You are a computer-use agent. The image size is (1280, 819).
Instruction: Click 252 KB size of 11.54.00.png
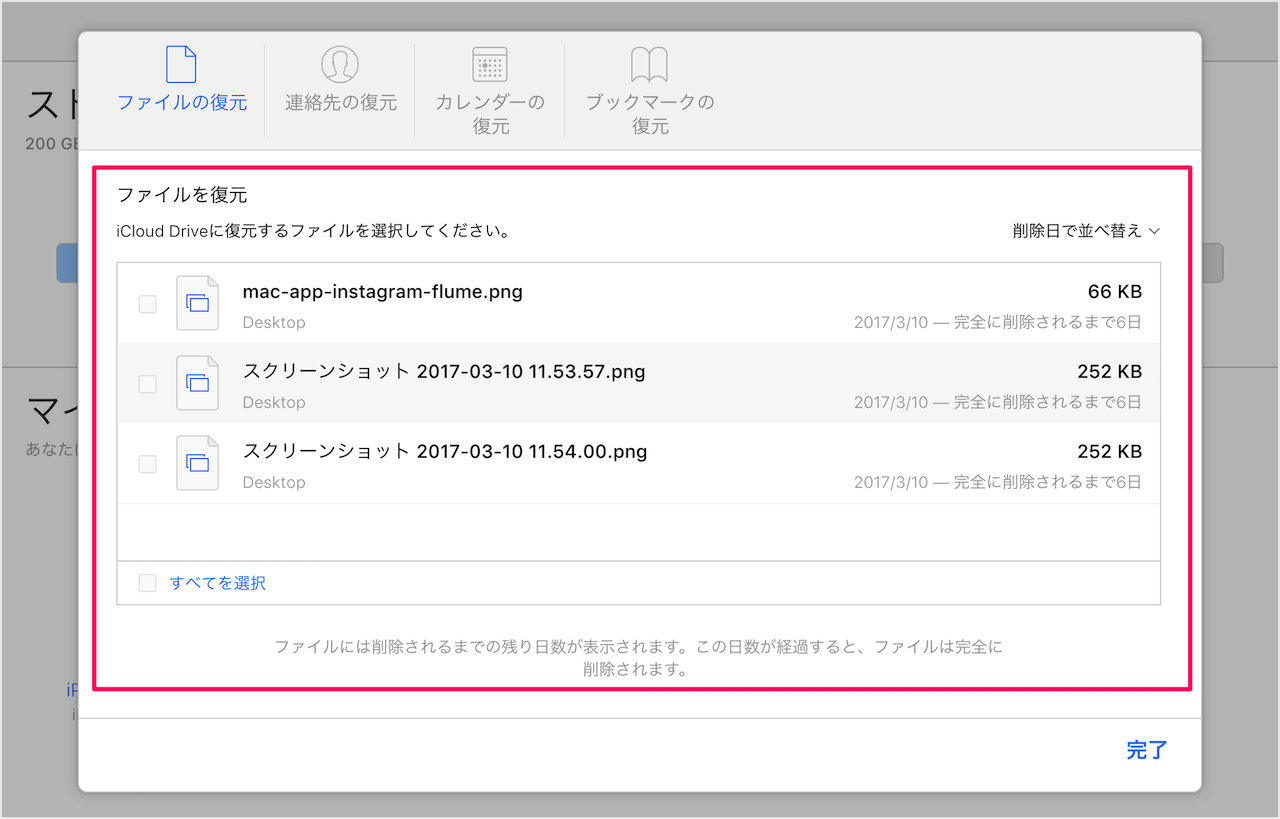[1110, 452]
